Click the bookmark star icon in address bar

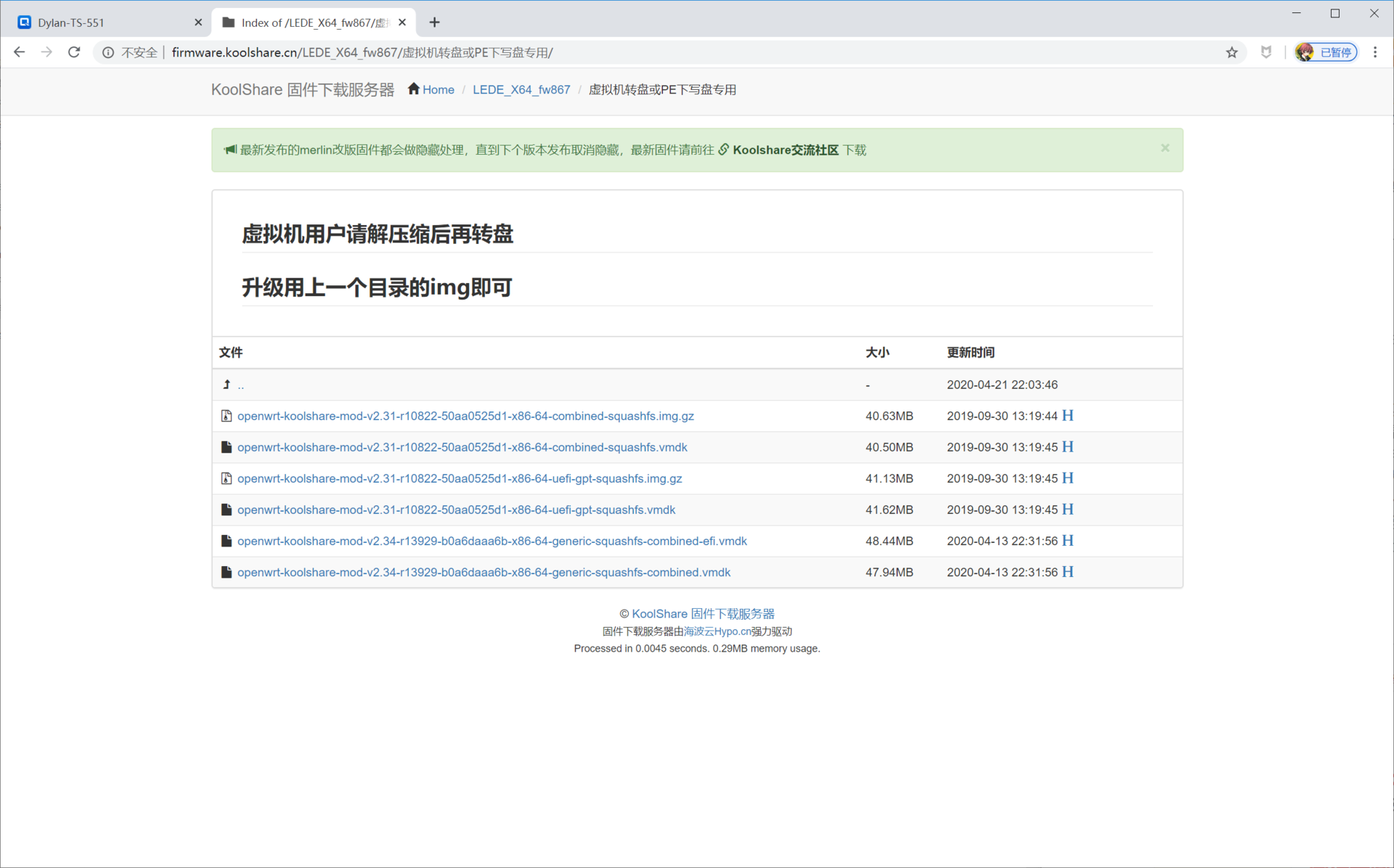[x=1231, y=52]
